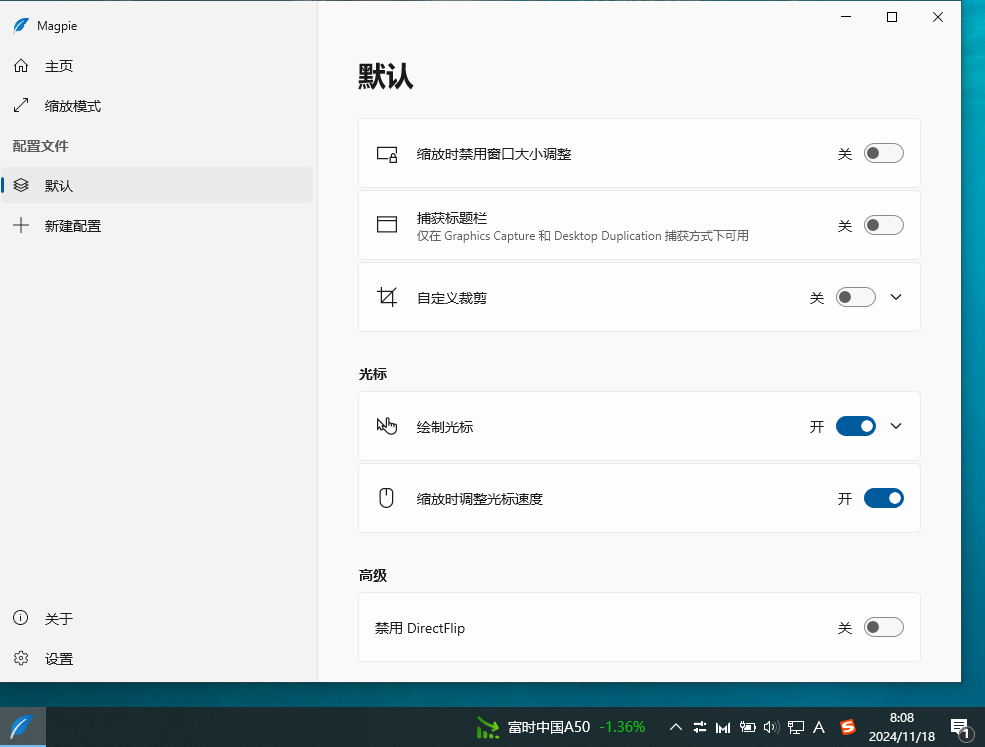
Task: Expand the 自定义裁剪 options chevron
Action: pyautogui.click(x=896, y=297)
